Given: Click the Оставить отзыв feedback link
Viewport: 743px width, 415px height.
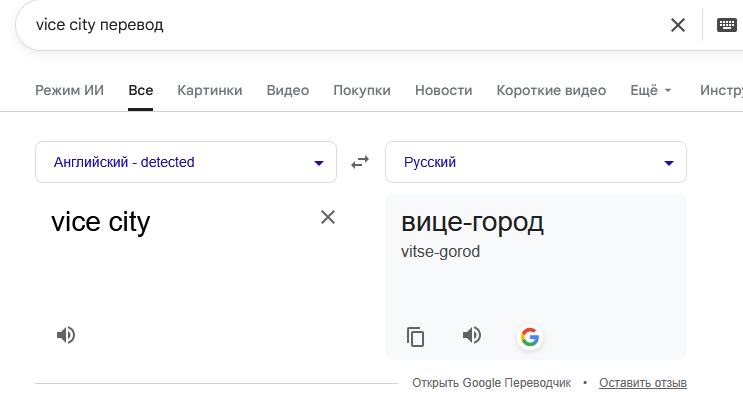Looking at the screenshot, I should tap(643, 383).
